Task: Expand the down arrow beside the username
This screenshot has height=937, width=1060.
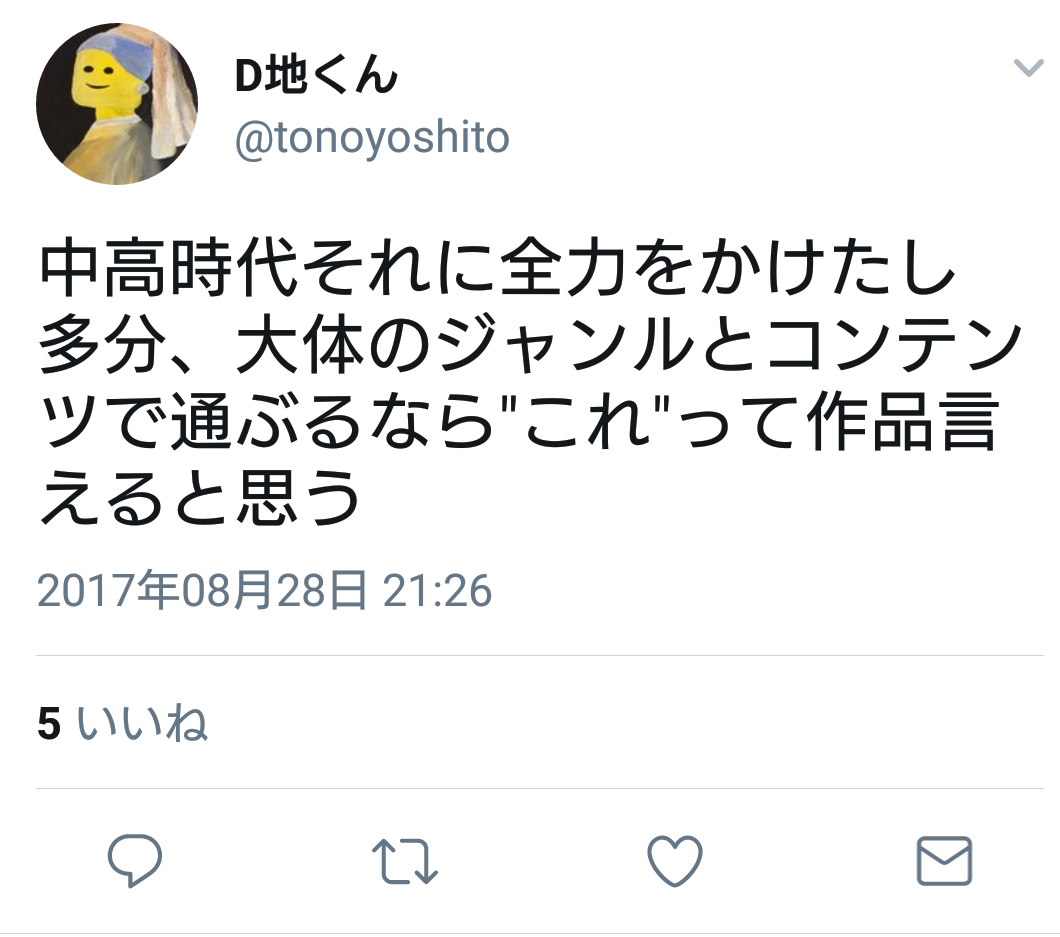Action: point(1028,68)
